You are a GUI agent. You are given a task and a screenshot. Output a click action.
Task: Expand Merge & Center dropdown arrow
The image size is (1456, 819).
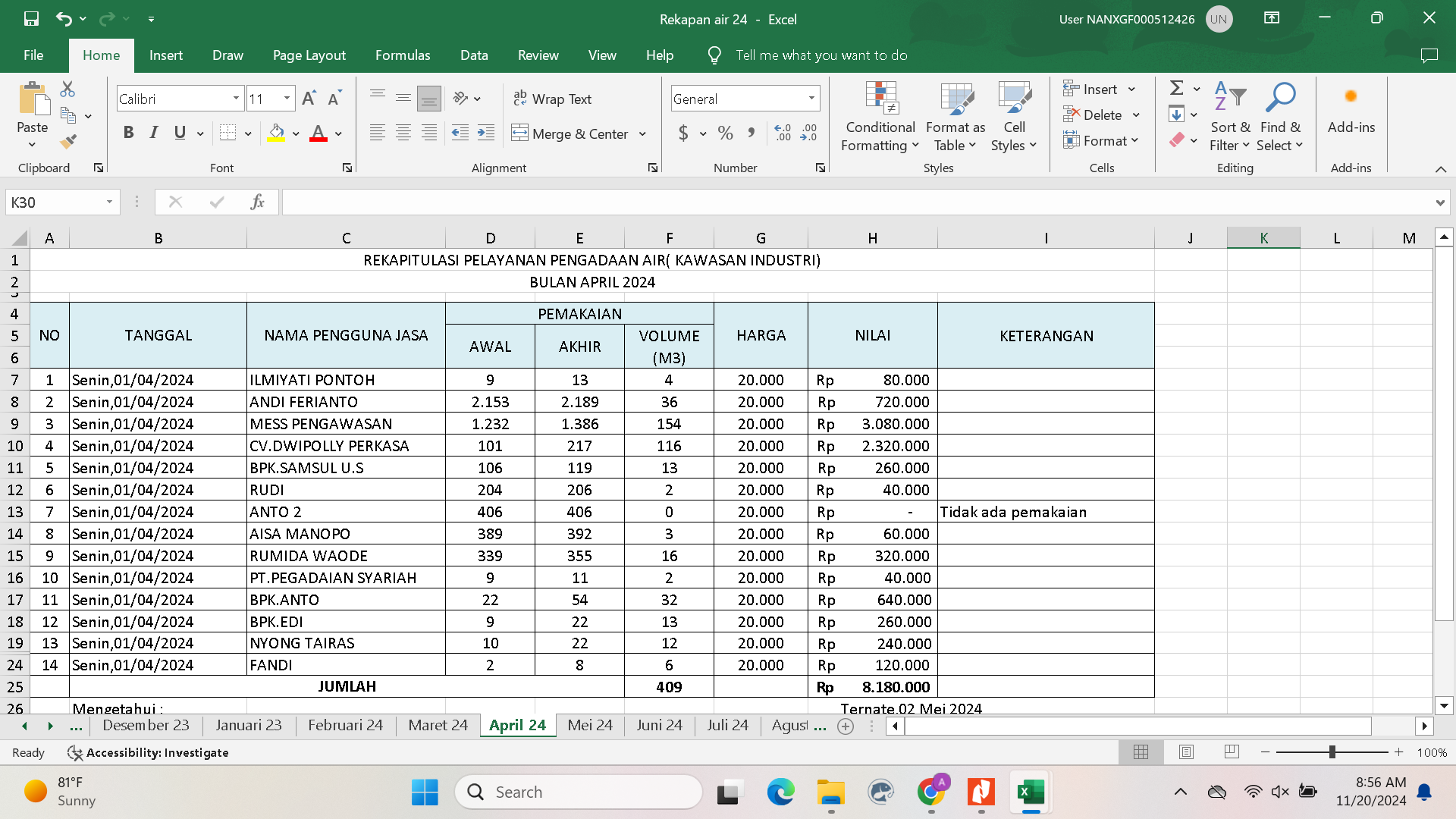[642, 134]
